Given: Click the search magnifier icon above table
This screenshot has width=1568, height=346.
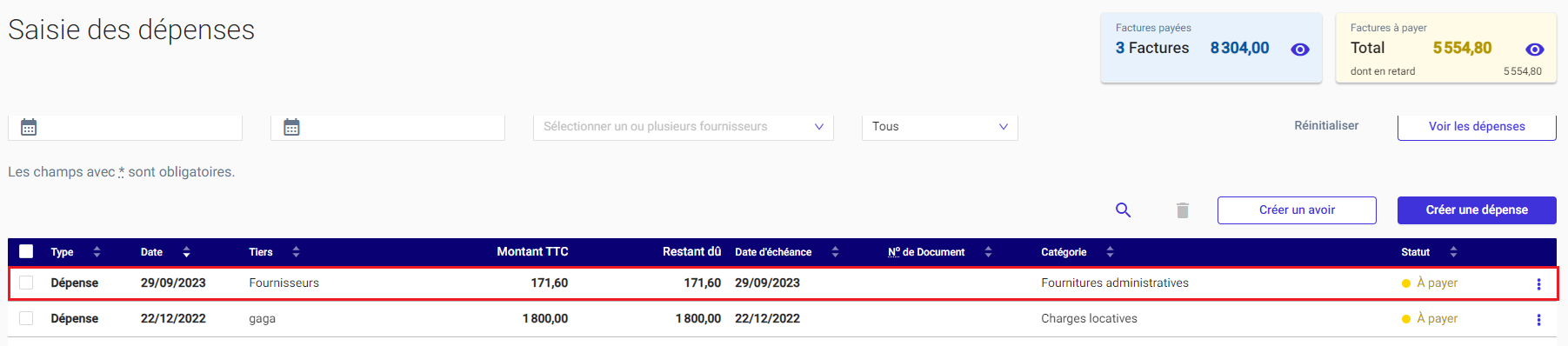Looking at the screenshot, I should (1123, 210).
